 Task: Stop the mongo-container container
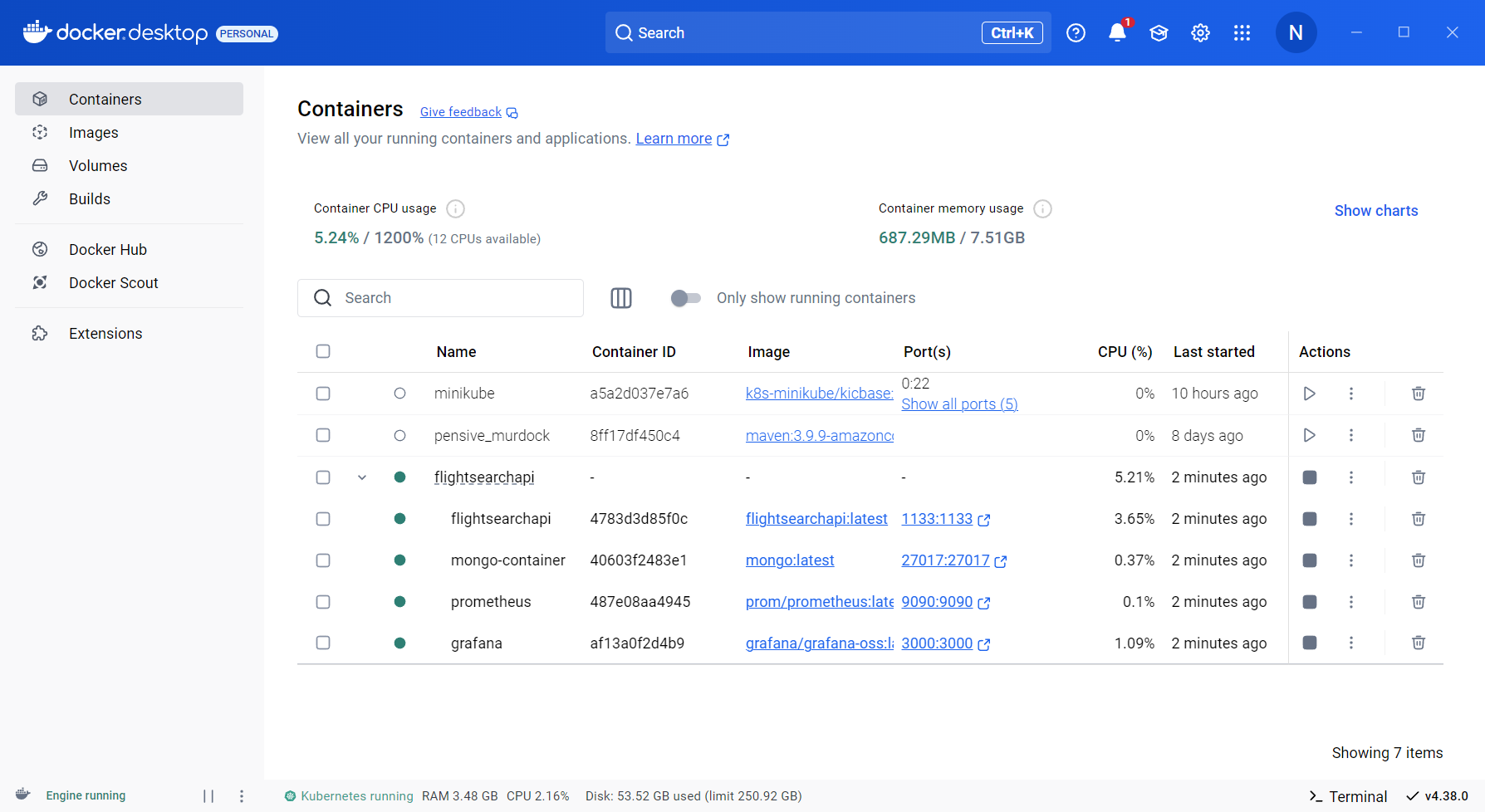1310,560
